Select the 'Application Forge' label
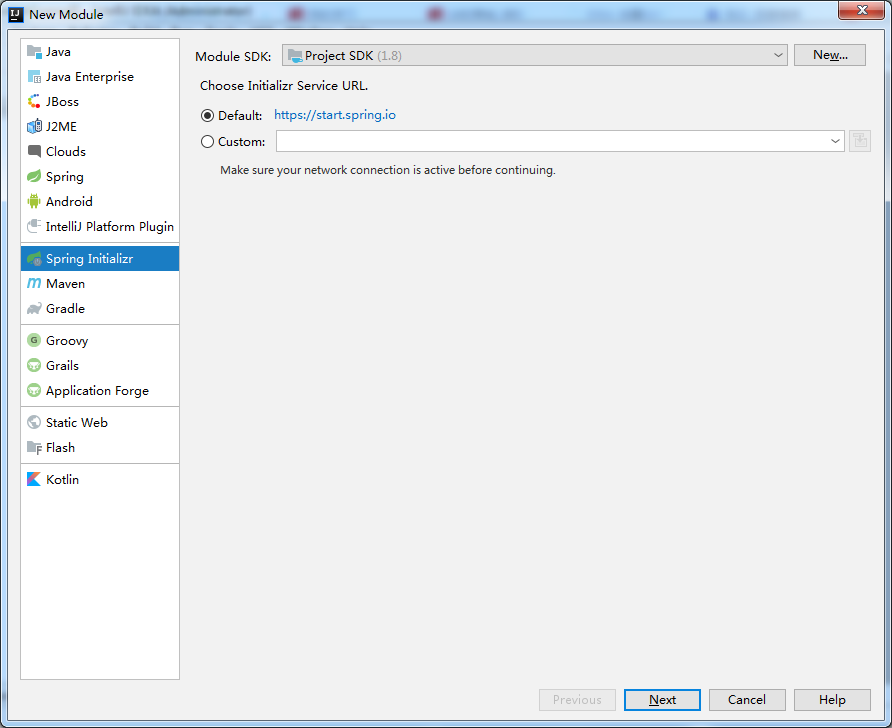The width and height of the screenshot is (892, 728). coord(97,391)
